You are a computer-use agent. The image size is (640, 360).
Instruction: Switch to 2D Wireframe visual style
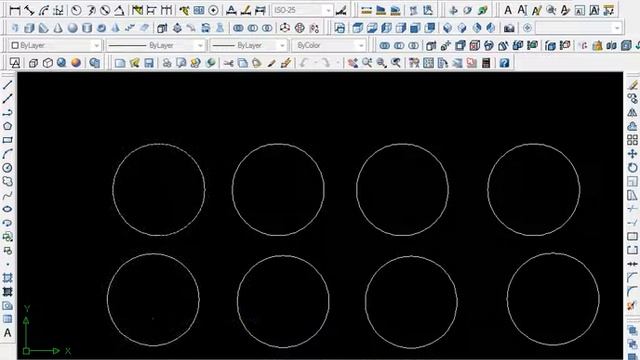[x=15, y=63]
